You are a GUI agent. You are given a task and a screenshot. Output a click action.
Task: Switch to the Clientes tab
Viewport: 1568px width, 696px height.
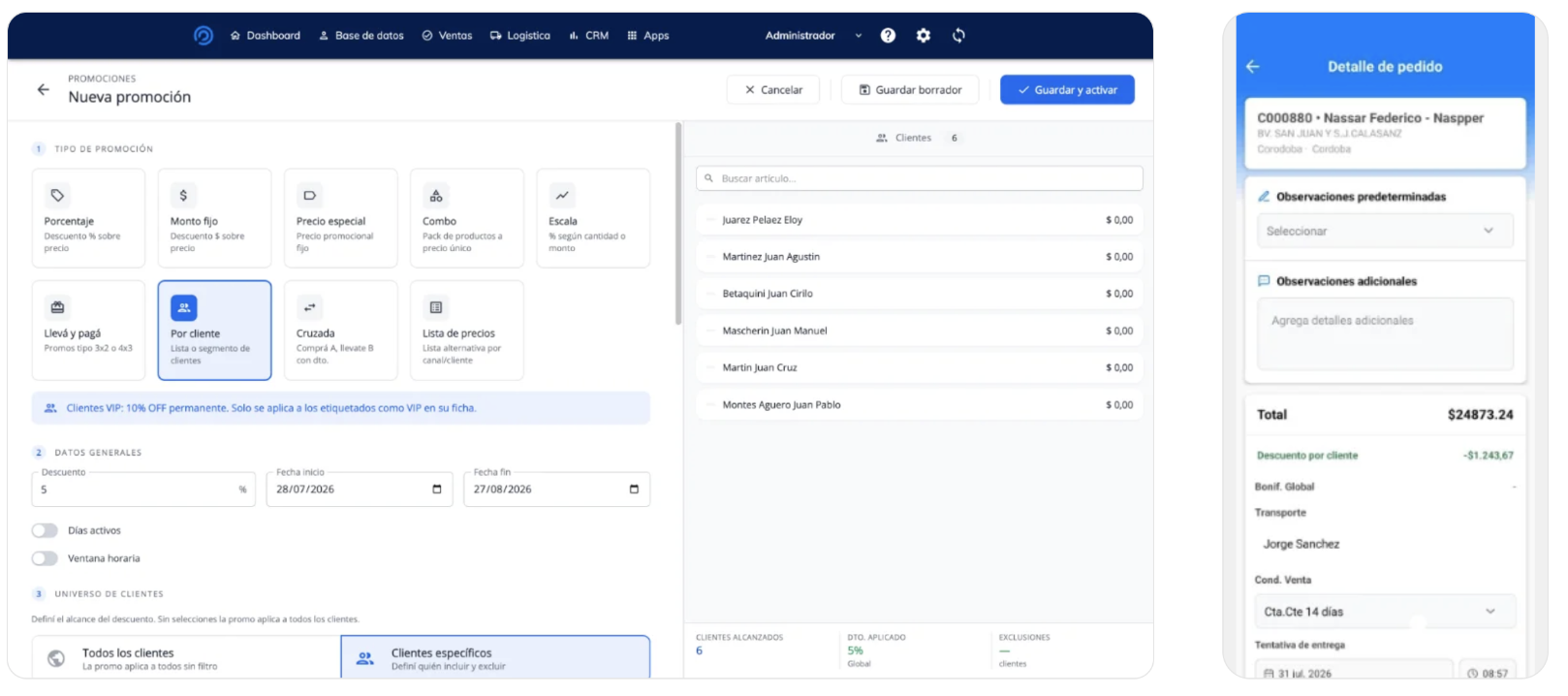[918, 139]
